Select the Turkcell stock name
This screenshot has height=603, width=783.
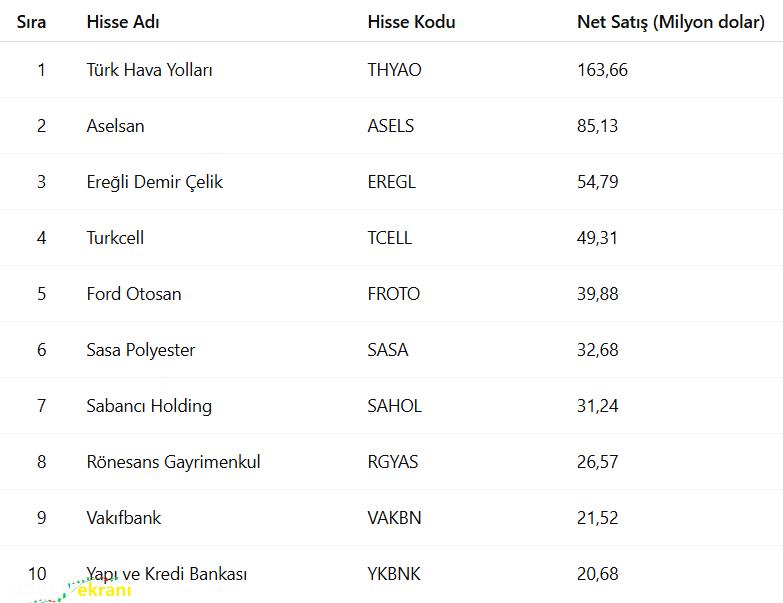click(116, 238)
